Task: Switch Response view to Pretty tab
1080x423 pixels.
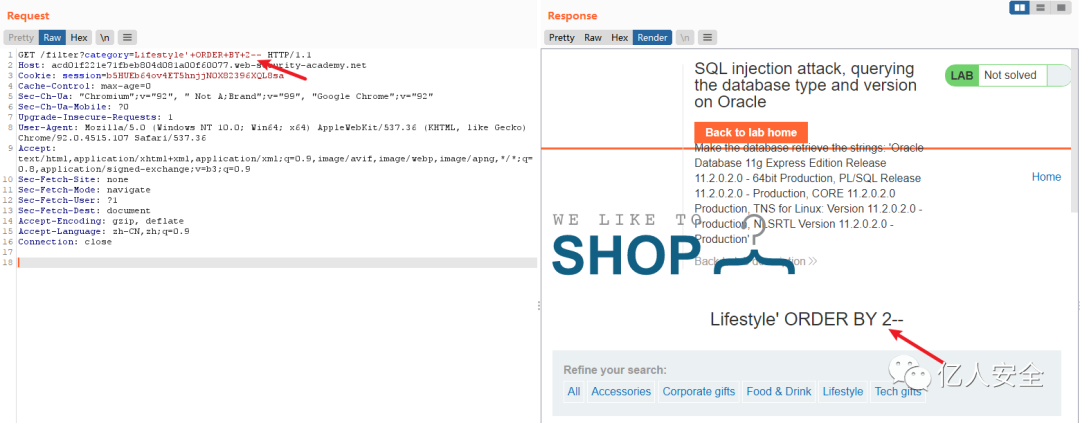Action: pyautogui.click(x=561, y=37)
